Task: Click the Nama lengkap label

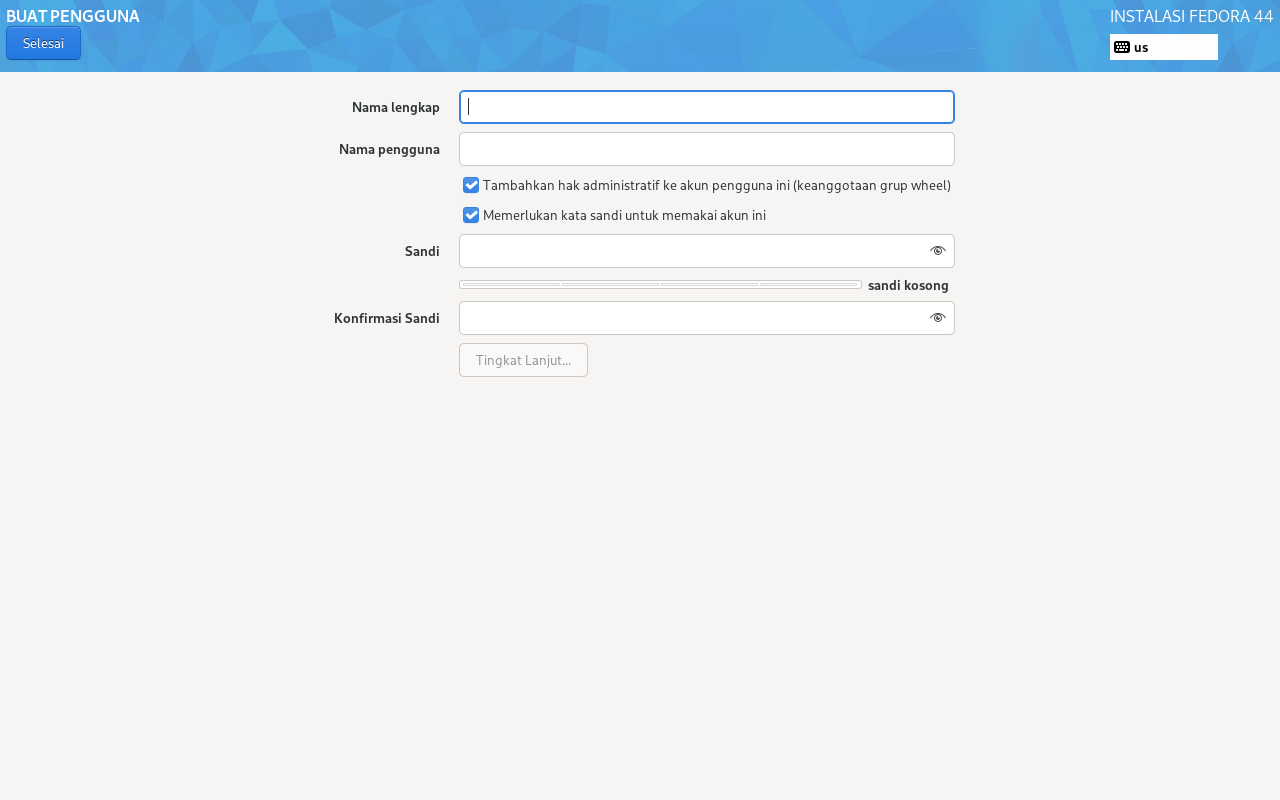Action: [x=396, y=107]
